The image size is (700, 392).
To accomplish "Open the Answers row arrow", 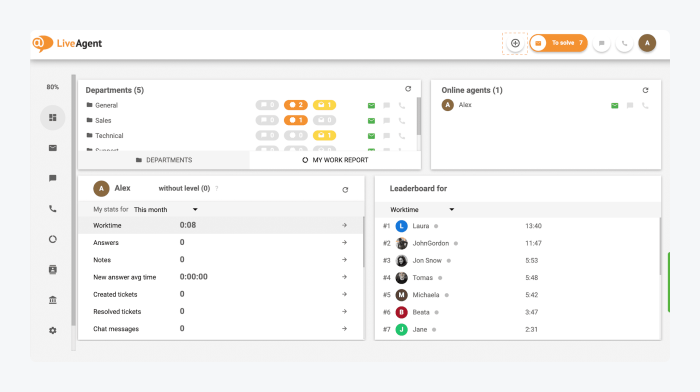I will tap(344, 242).
